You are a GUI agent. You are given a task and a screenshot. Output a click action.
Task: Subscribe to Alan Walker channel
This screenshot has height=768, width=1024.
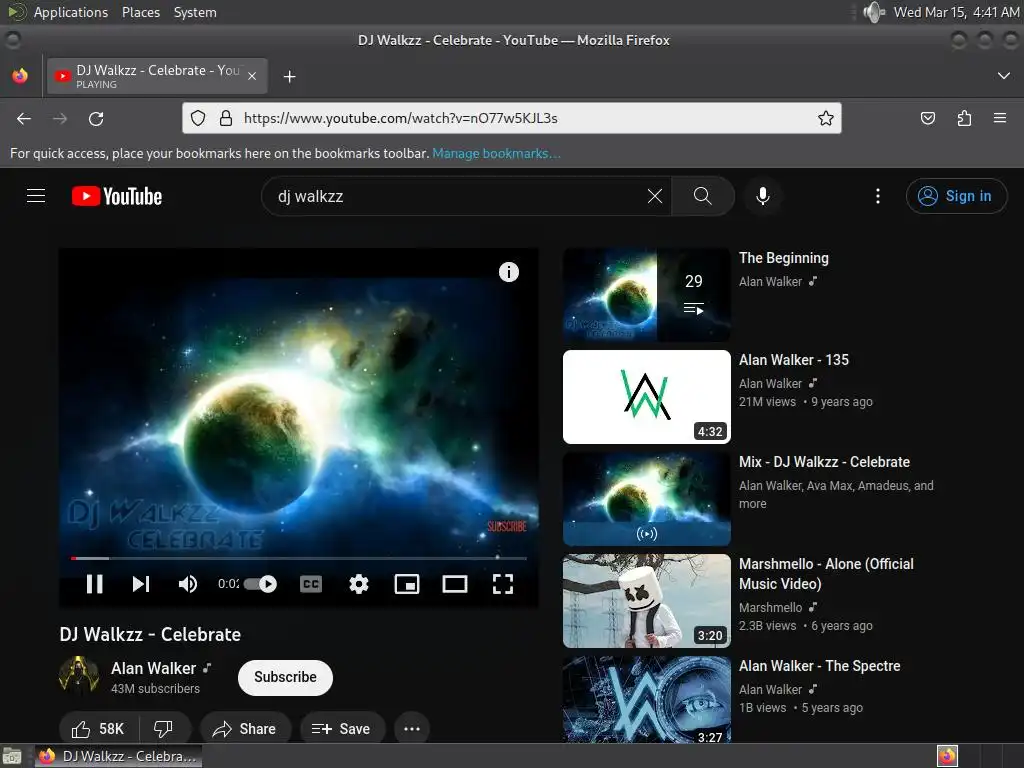click(285, 677)
